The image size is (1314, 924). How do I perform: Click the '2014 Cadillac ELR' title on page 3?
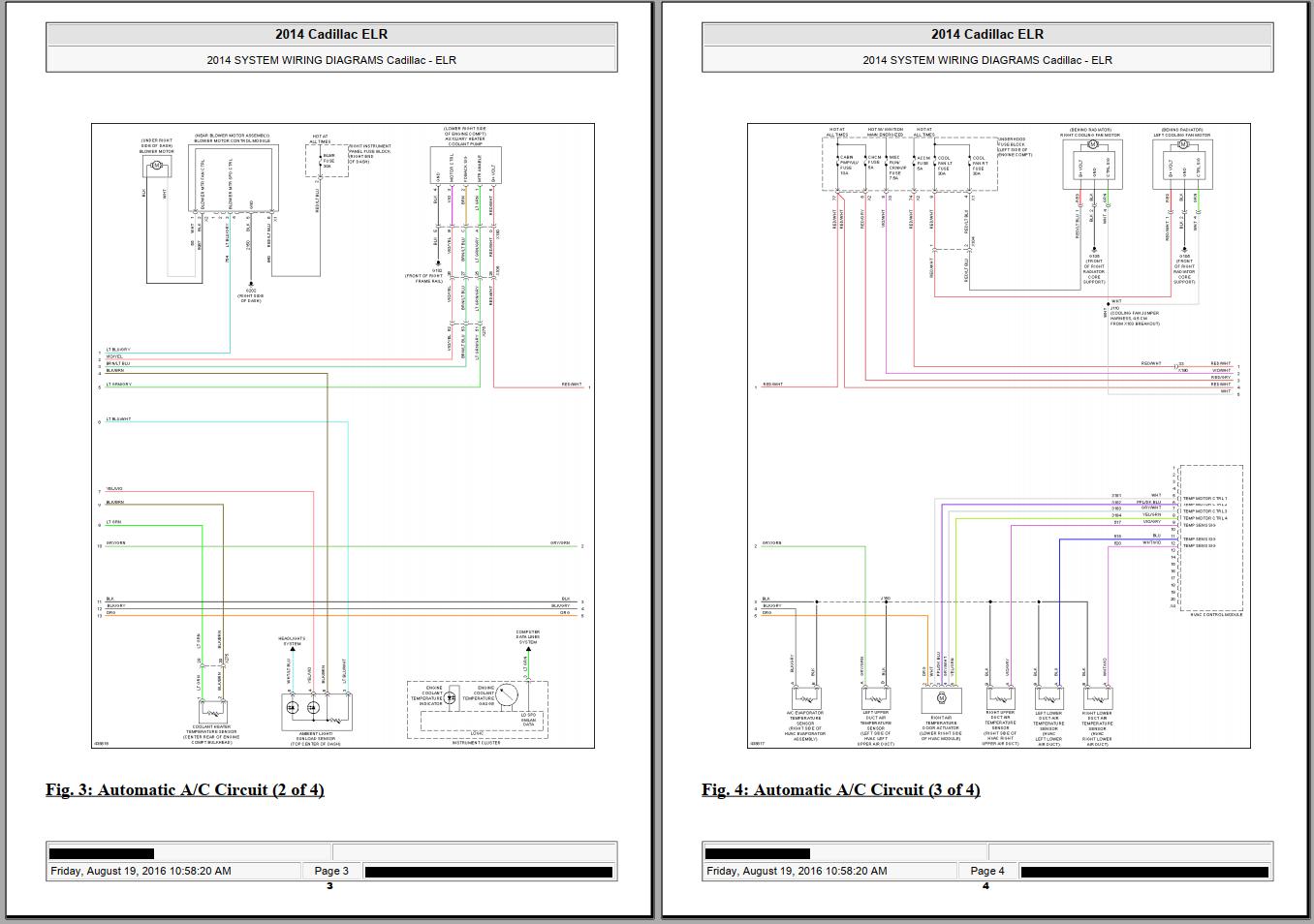pos(331,34)
